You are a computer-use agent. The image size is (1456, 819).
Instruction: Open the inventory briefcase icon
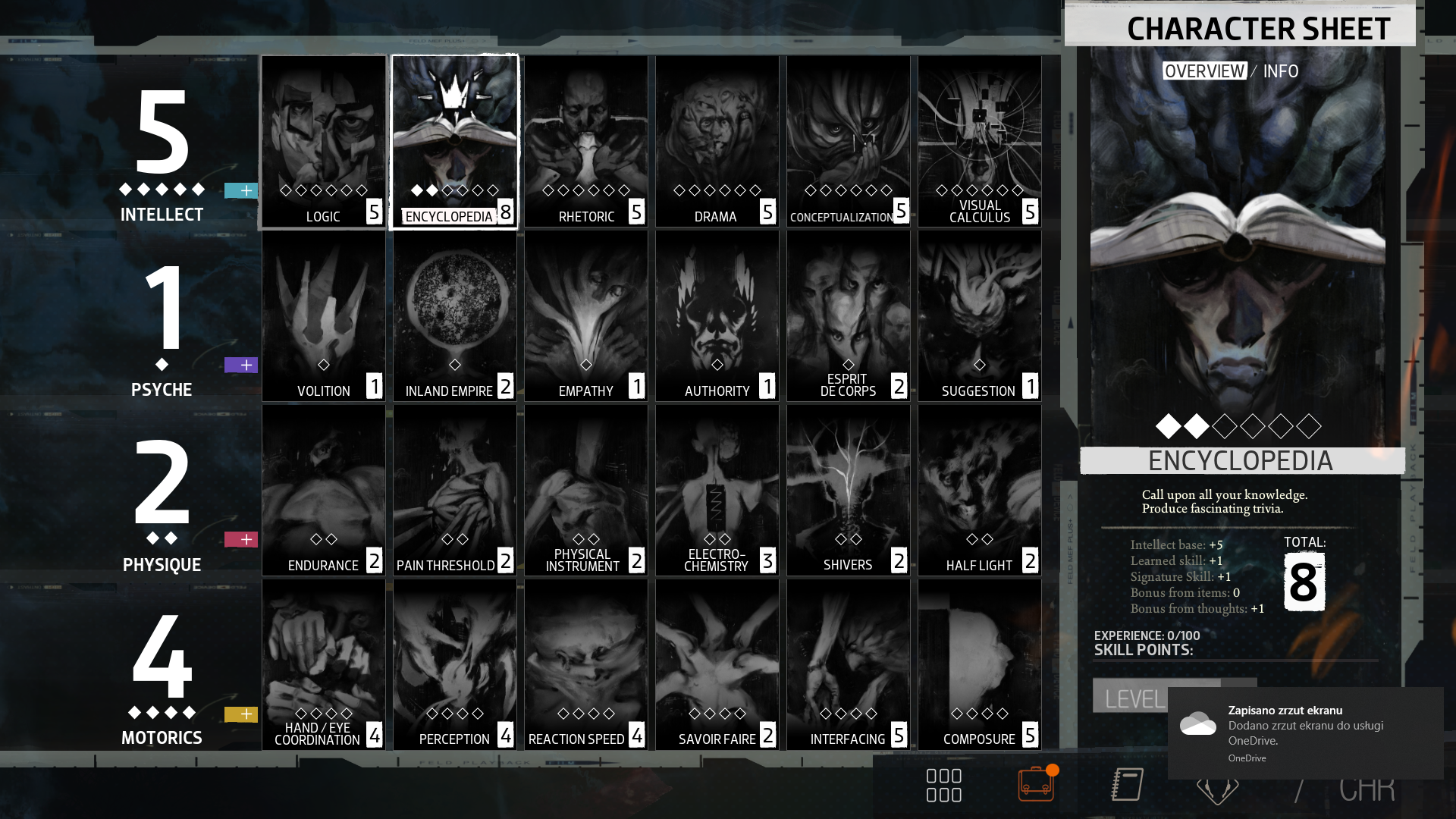point(1037,783)
